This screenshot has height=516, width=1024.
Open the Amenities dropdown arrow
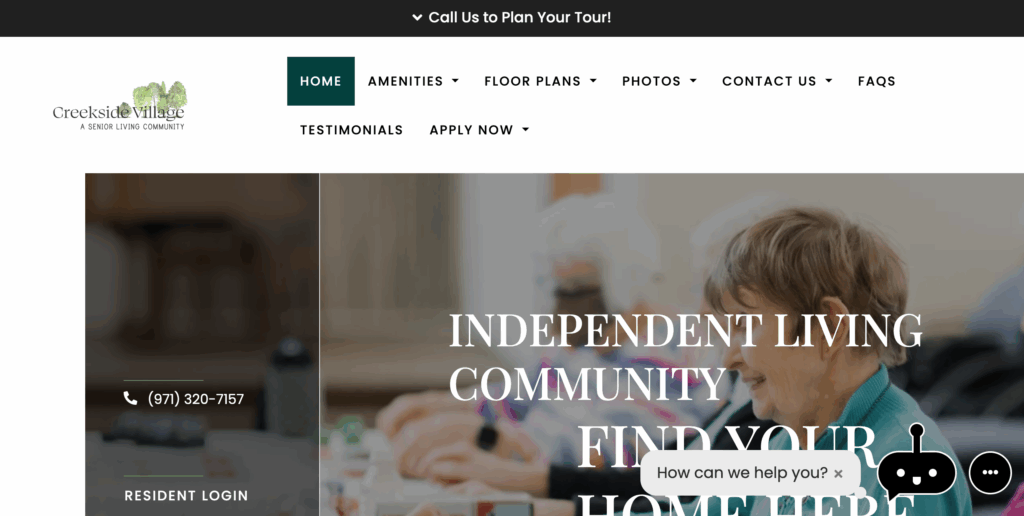(455, 81)
